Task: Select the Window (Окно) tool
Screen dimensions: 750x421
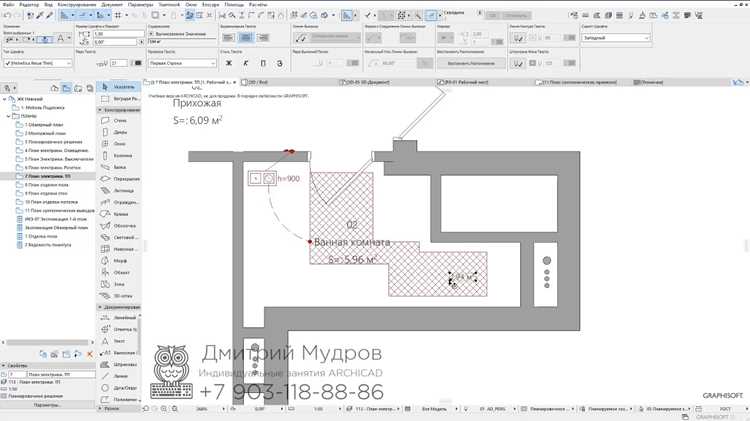Action: coord(119,144)
